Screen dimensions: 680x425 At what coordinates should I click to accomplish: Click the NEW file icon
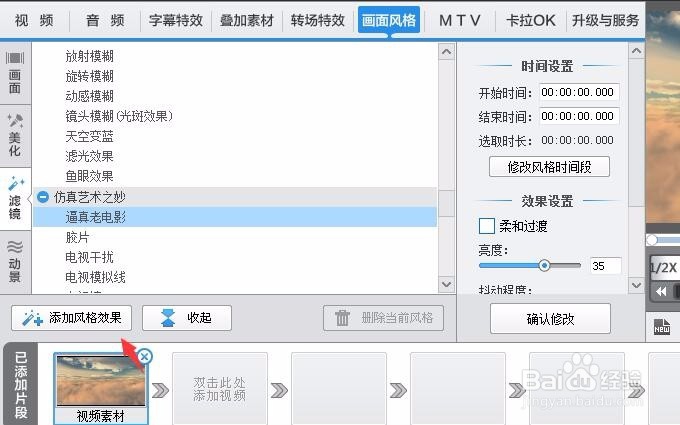(x=662, y=327)
